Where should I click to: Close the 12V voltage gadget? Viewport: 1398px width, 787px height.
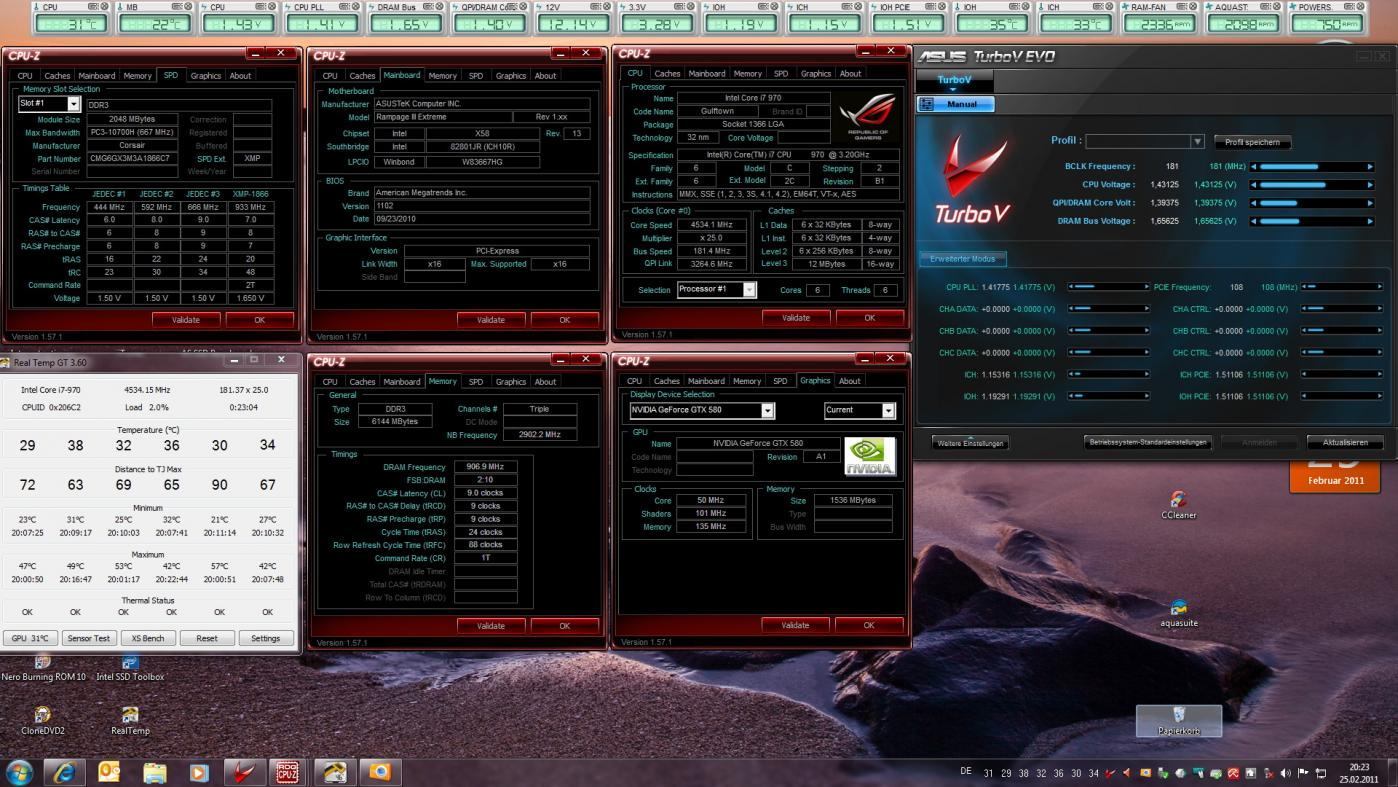pos(606,6)
